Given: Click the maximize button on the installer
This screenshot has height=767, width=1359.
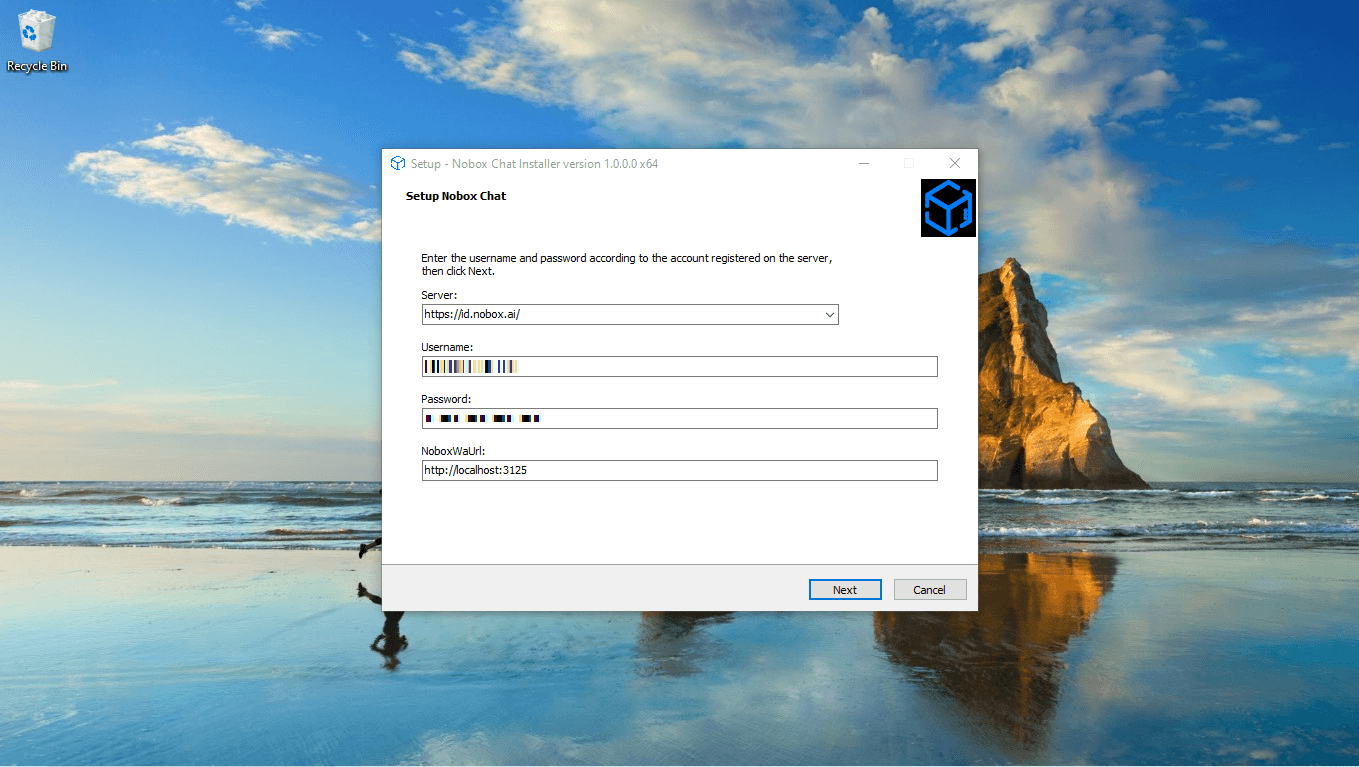Looking at the screenshot, I should tap(909, 163).
